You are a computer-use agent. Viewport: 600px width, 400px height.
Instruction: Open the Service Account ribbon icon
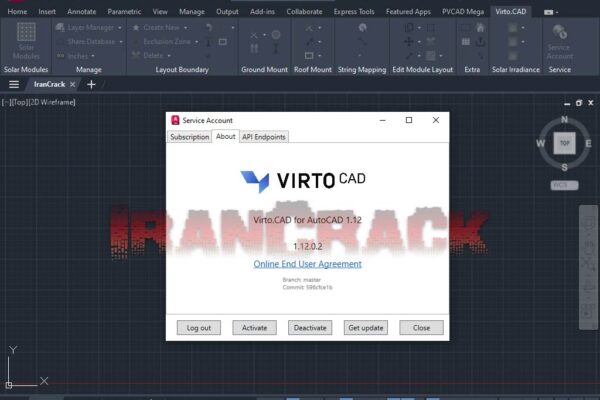559,32
